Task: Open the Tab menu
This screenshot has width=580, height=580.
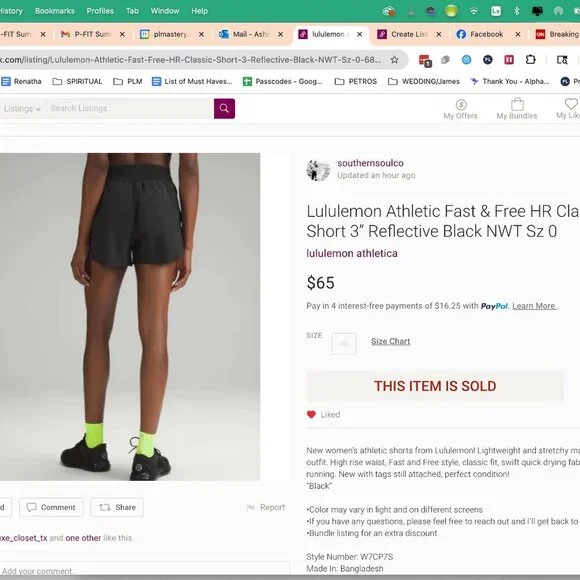Action: [132, 11]
